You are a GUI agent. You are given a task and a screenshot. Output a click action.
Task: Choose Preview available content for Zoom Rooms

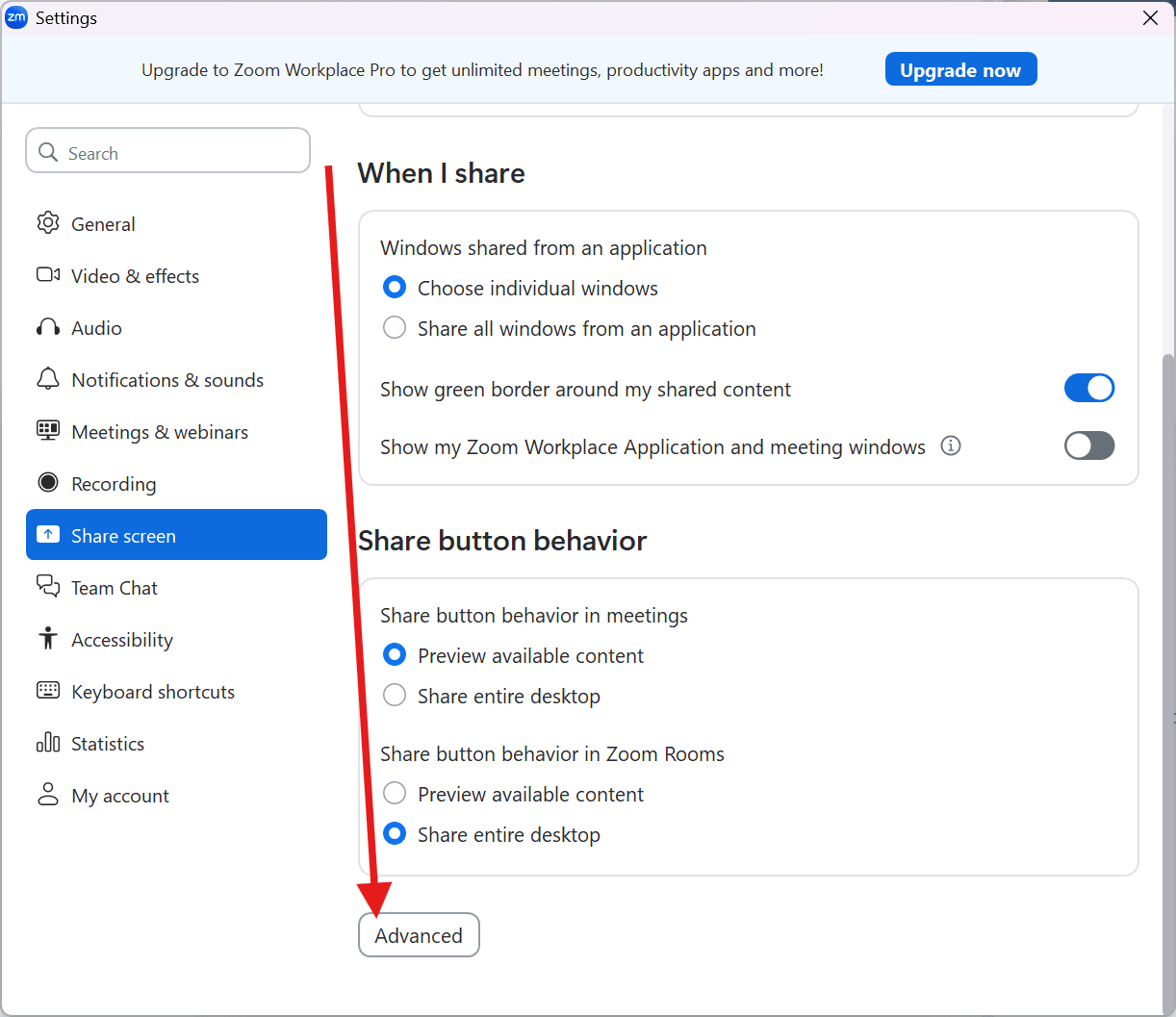[x=395, y=794]
